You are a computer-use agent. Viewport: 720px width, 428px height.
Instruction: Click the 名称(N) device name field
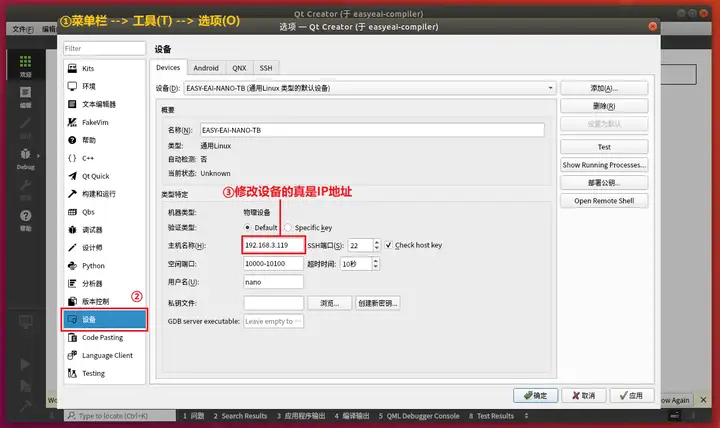[372, 130]
